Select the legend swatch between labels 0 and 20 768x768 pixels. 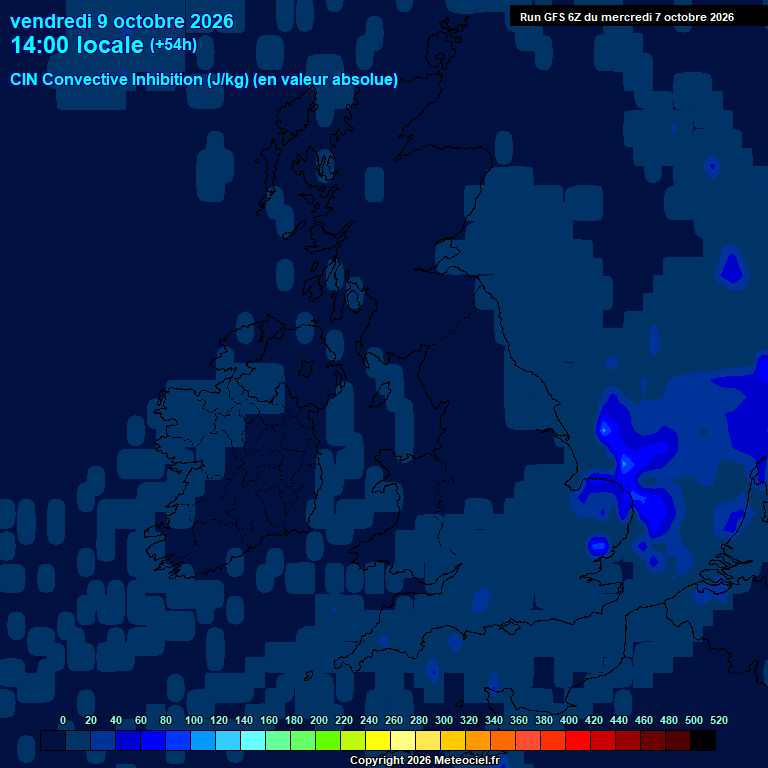coord(78,740)
